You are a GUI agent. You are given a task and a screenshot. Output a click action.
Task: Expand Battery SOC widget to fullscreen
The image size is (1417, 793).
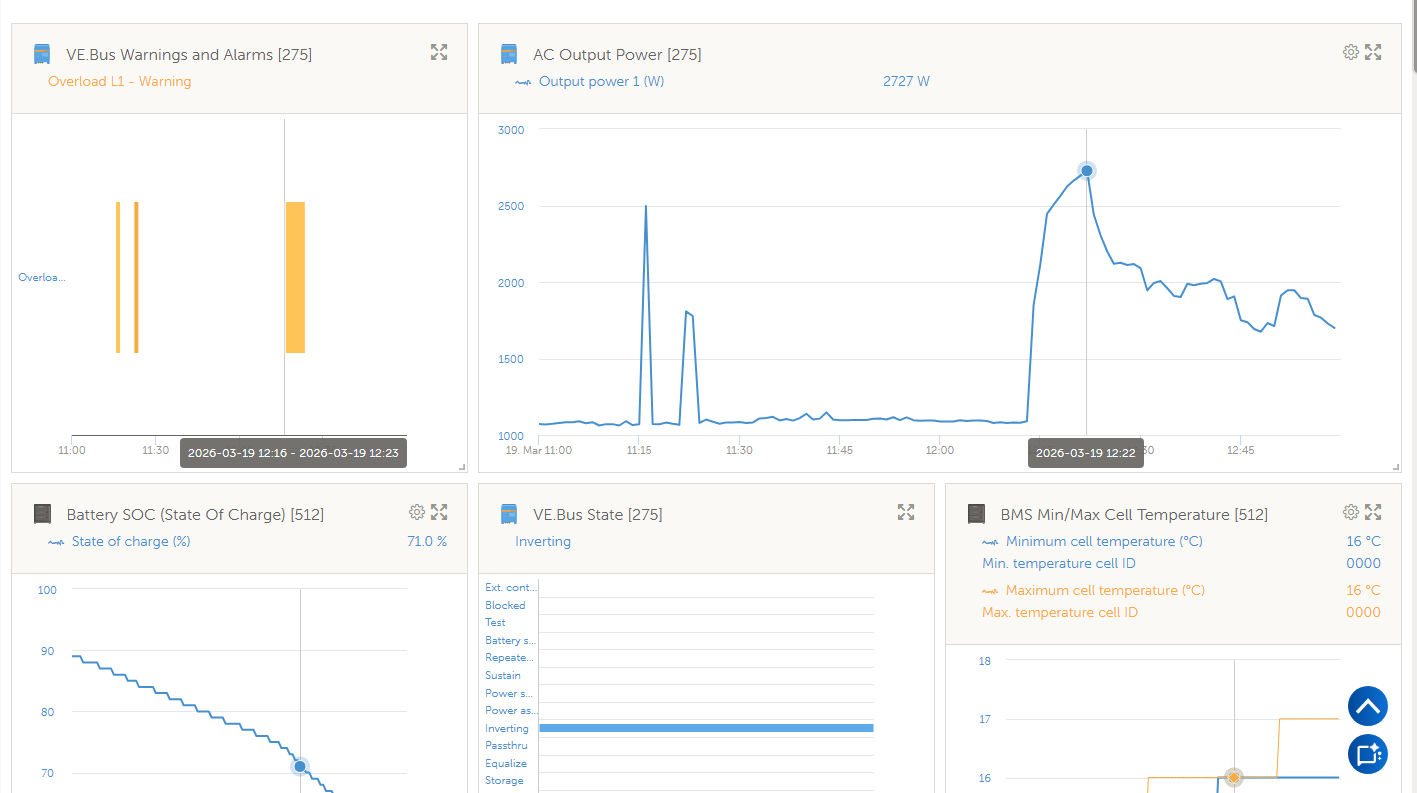(x=439, y=512)
